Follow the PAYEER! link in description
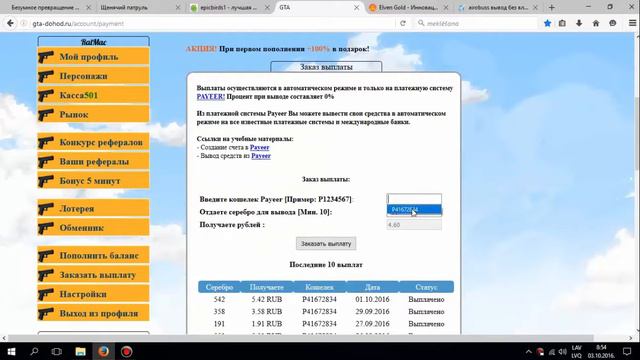The width and height of the screenshot is (640, 360). [211, 97]
